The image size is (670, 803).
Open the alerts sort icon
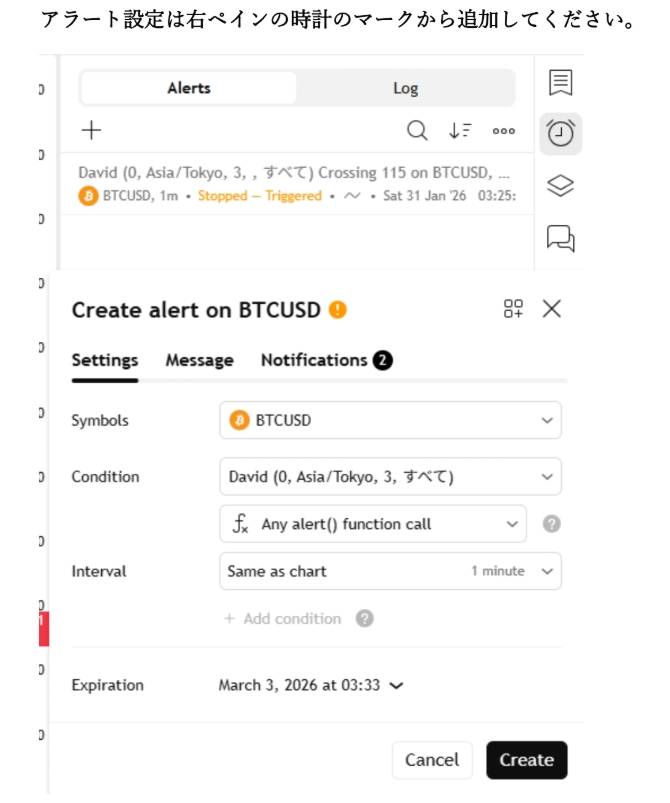460,130
